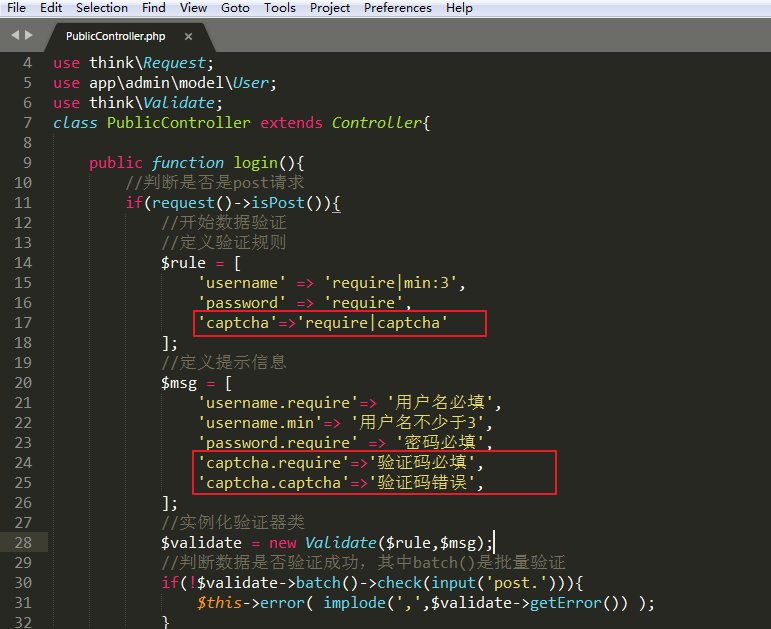Click 'captcha.require' key on line 24
The height and width of the screenshot is (629, 771).
coord(273,463)
